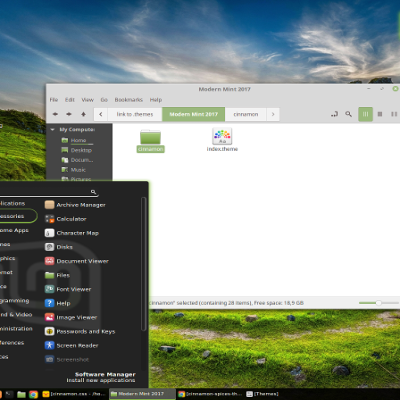400x400 pixels.
Task: Select the 'link to .themes' path segment
Action: tap(135, 114)
